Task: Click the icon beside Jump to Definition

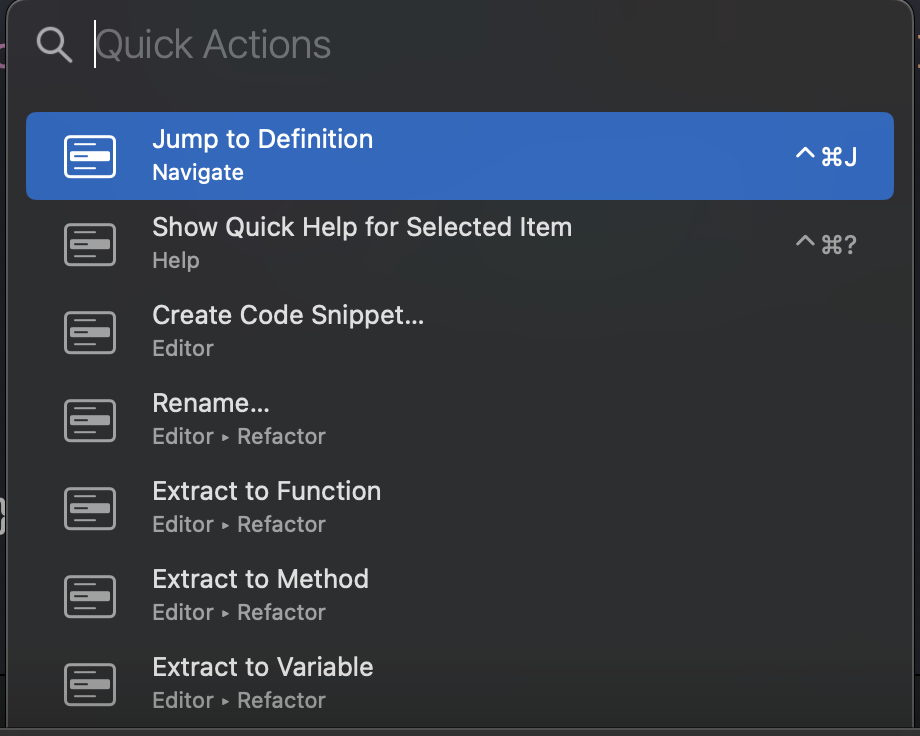Action: click(x=90, y=156)
